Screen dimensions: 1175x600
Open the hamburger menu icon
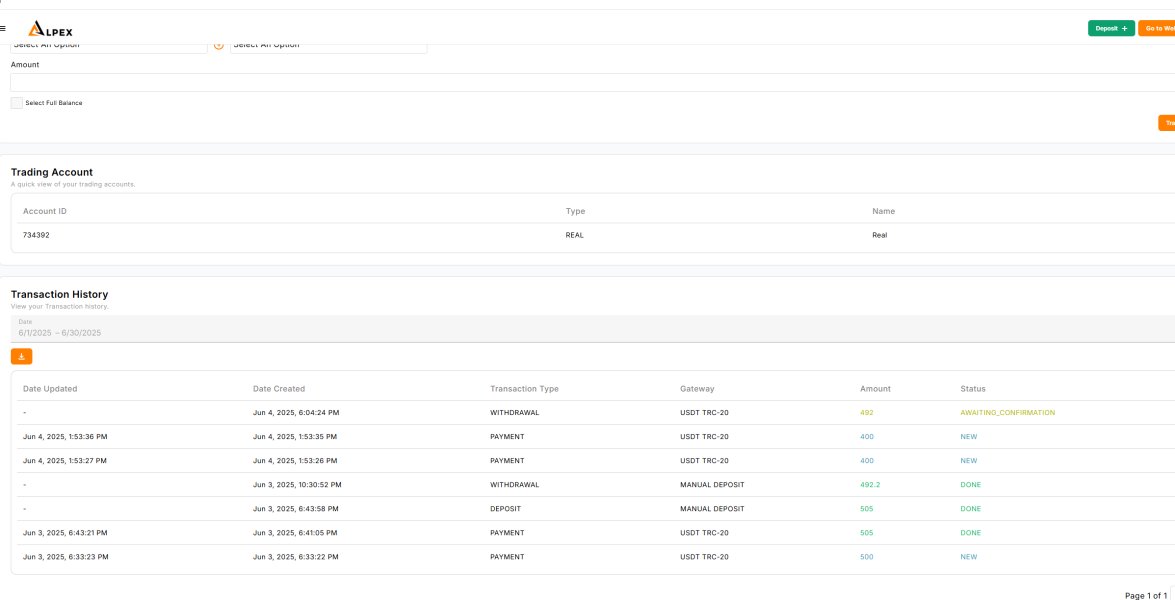(3, 28)
